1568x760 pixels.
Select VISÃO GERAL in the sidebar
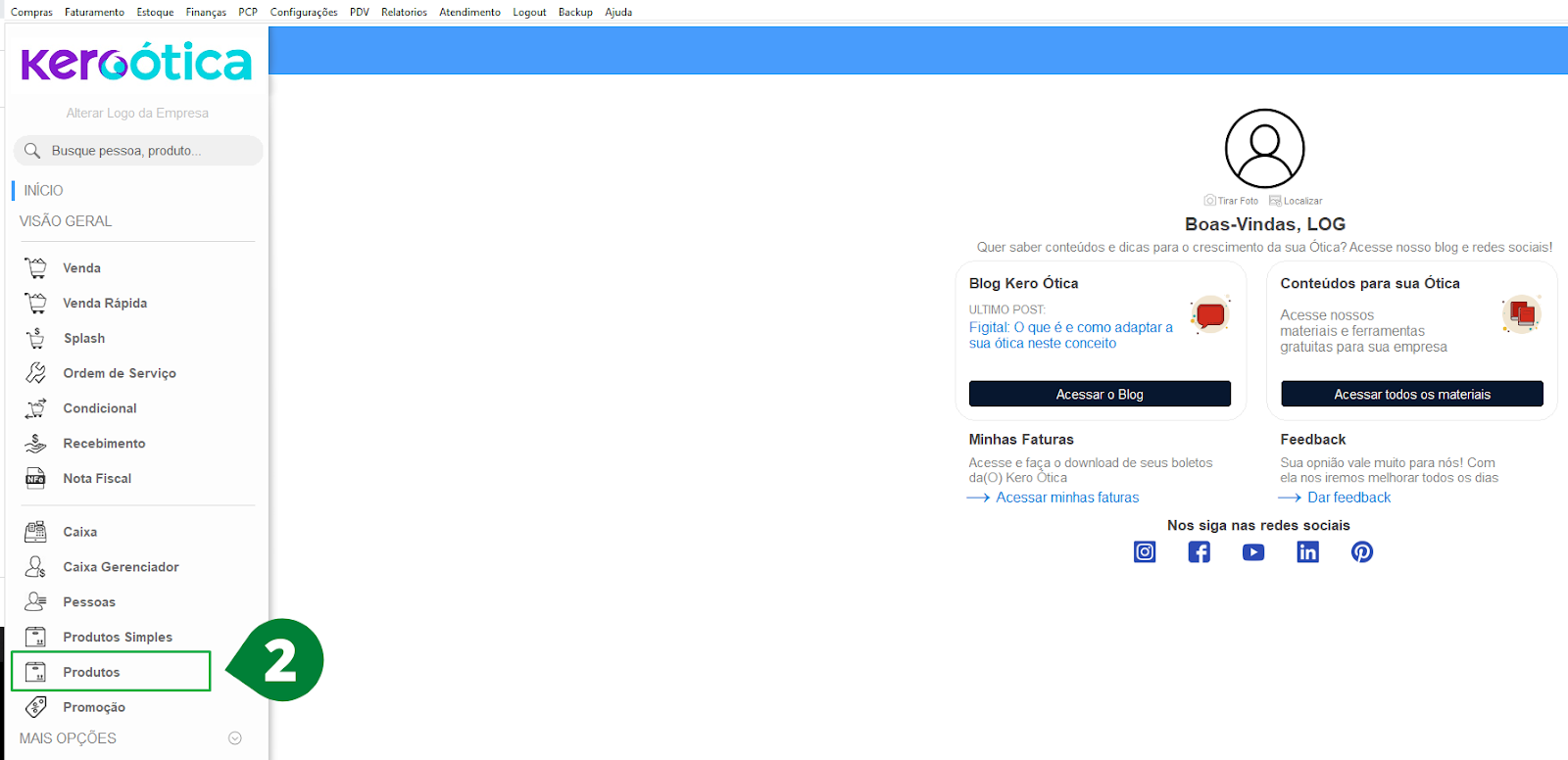coord(66,221)
